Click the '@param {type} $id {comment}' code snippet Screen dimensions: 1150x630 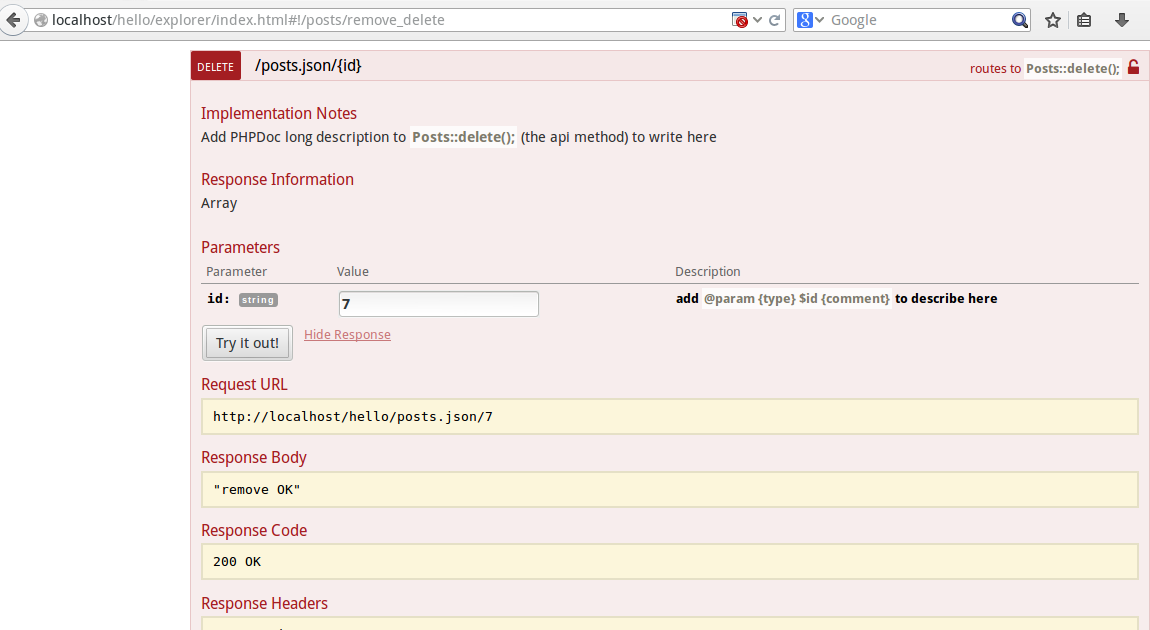pos(796,298)
